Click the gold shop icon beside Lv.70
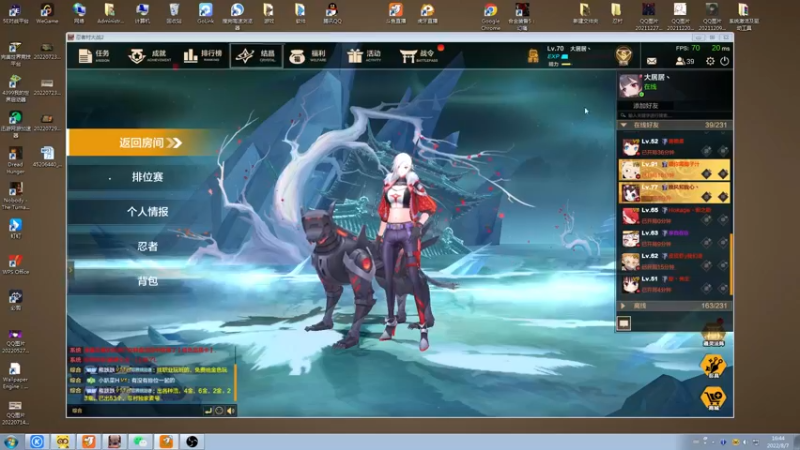800x450 pixels. click(x=533, y=56)
